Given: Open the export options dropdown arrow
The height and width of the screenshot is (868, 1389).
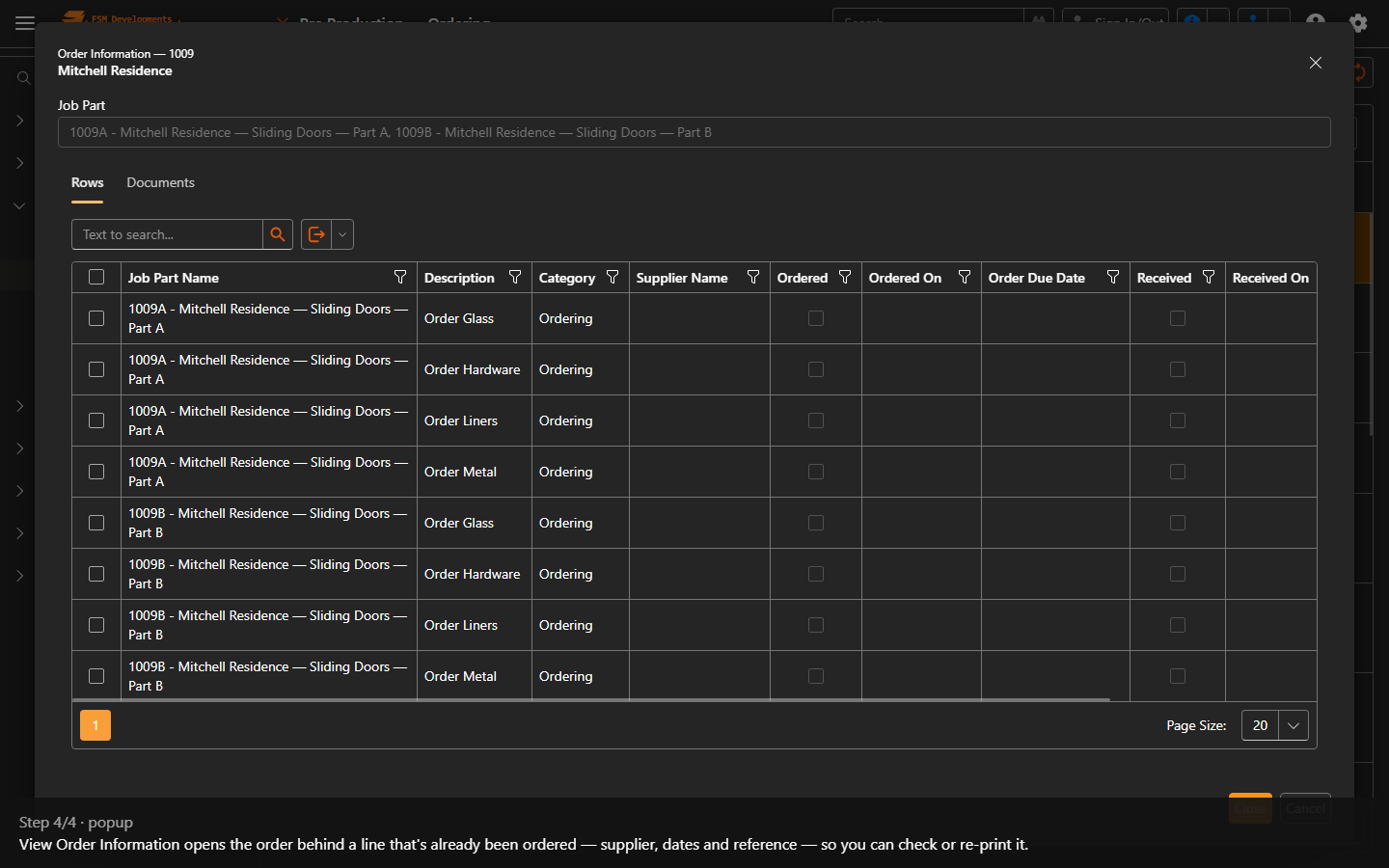Looking at the screenshot, I should [342, 234].
